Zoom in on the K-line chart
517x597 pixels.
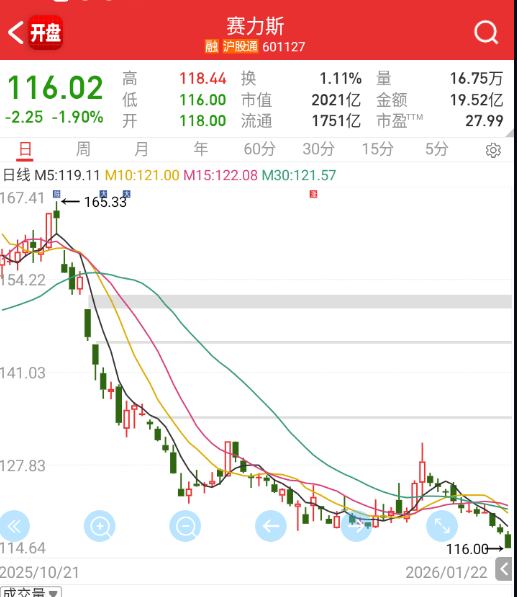point(100,526)
